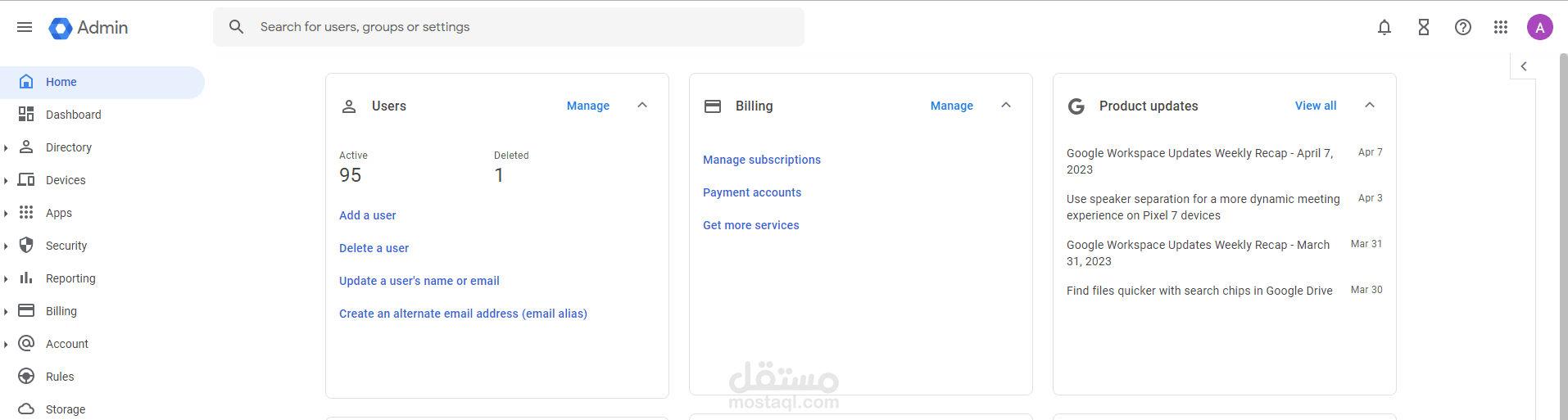Open Dashboard from the sidebar

click(x=73, y=115)
